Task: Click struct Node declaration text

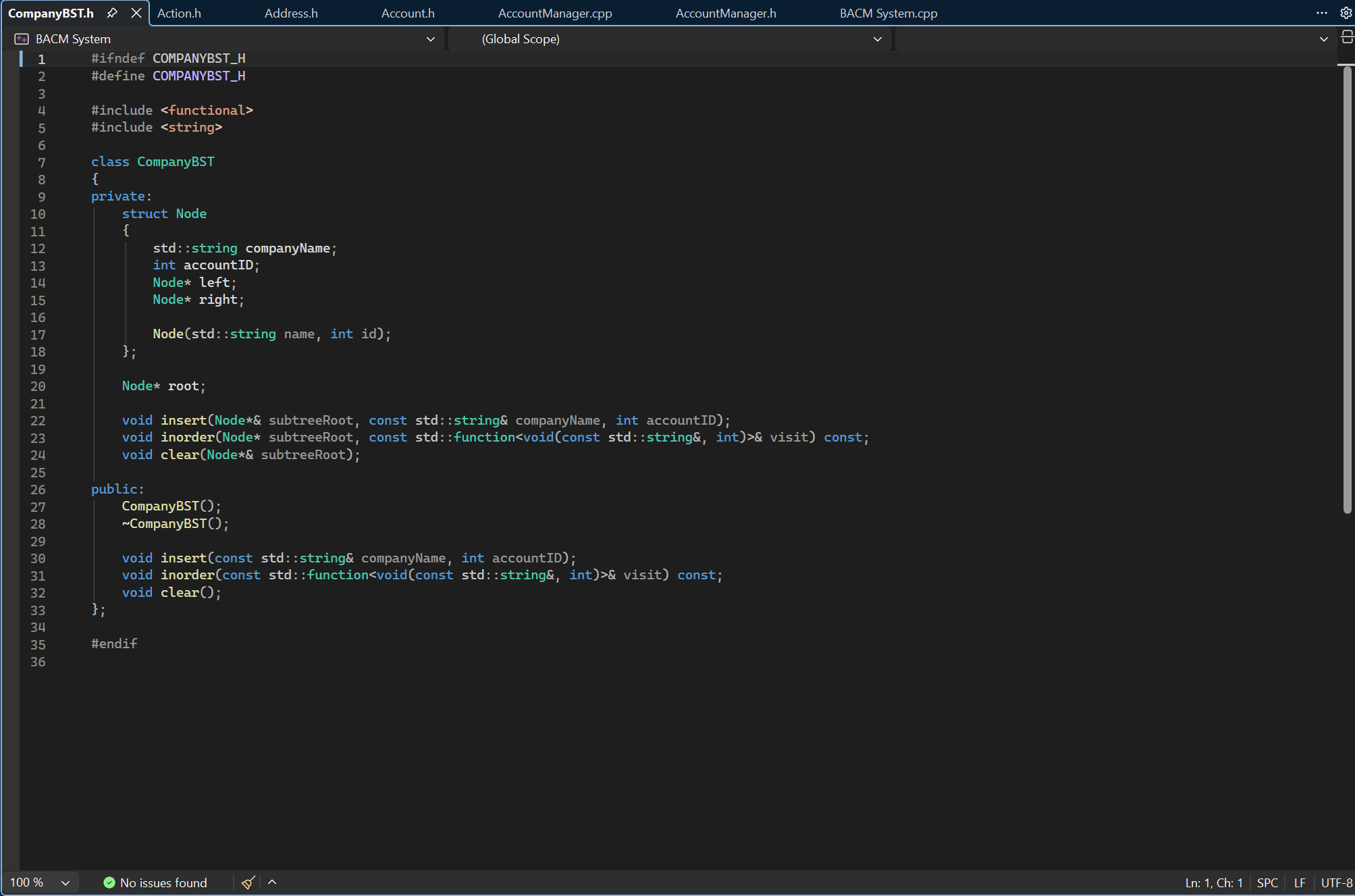Action: click(164, 213)
